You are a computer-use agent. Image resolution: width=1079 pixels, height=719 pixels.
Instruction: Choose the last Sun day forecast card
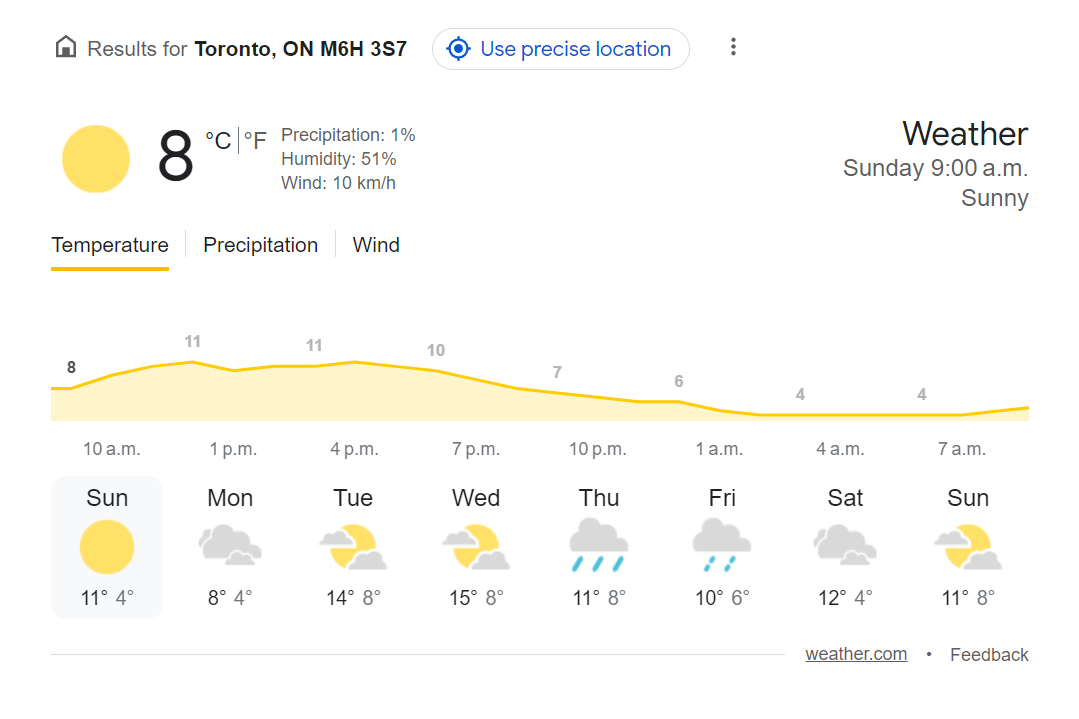pyautogui.click(x=968, y=548)
